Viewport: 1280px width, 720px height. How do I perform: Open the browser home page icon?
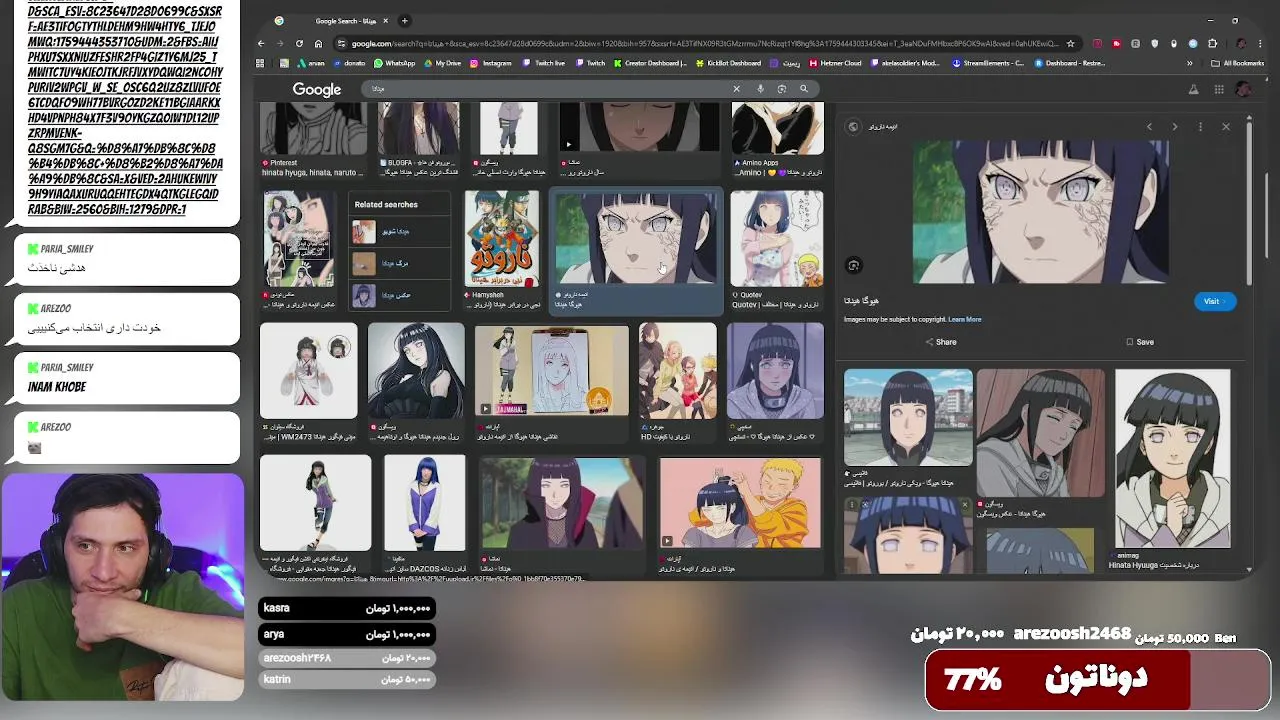(318, 43)
